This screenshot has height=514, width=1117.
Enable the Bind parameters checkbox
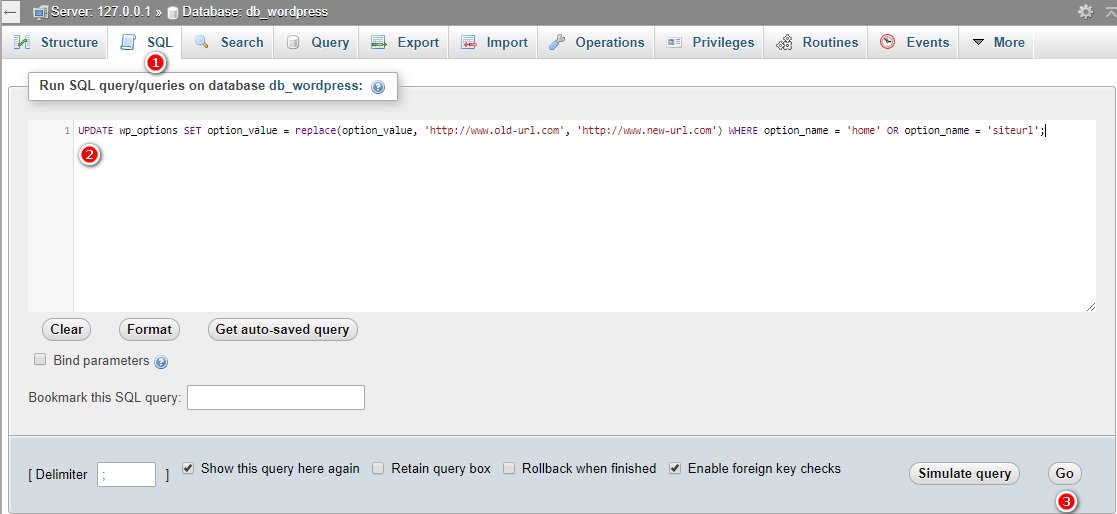pyautogui.click(x=41, y=360)
